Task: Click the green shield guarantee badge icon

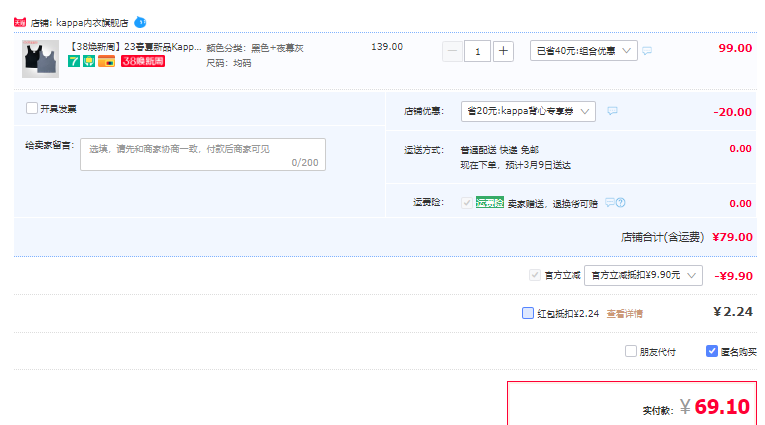Action: (89, 61)
